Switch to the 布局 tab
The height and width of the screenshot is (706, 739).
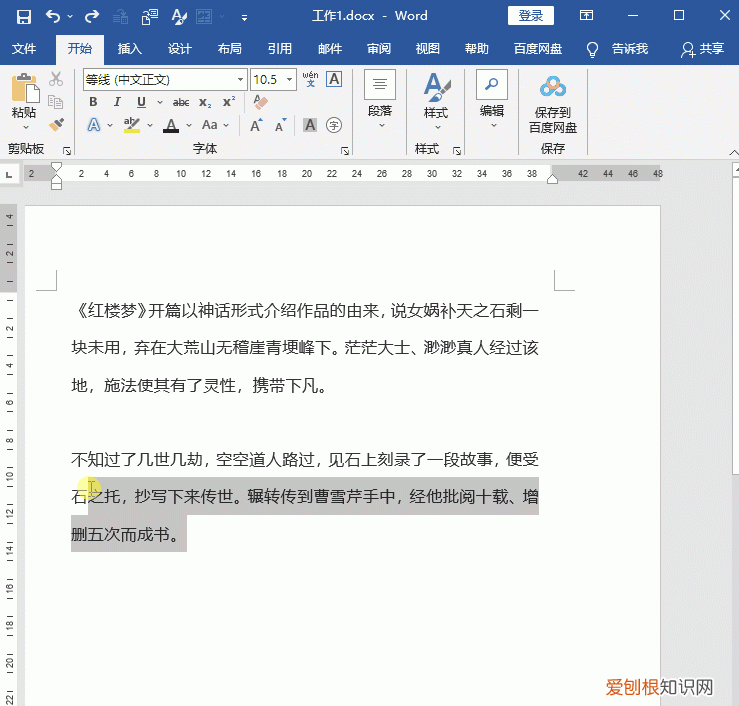pos(230,49)
